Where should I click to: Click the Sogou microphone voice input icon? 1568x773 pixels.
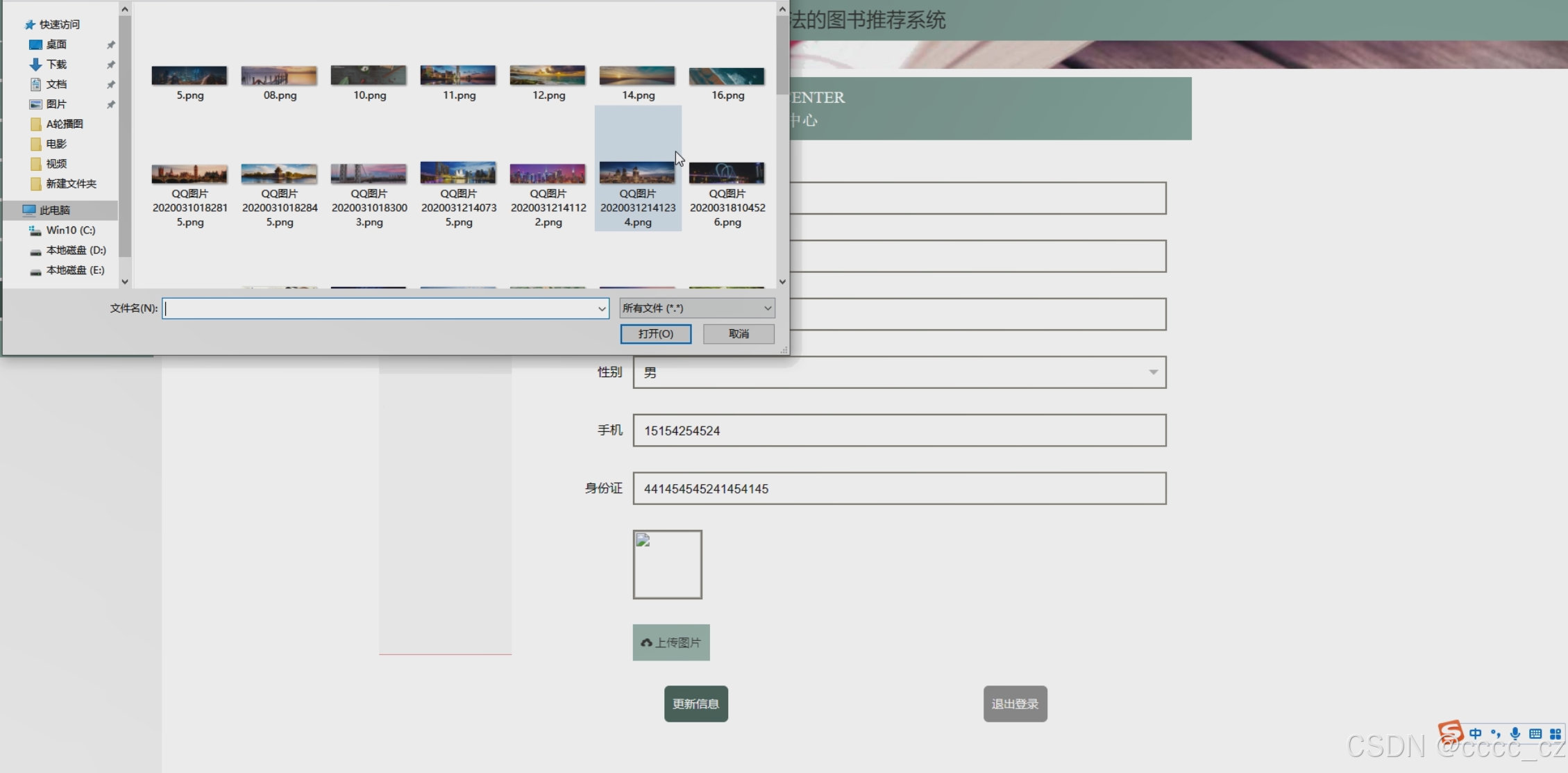[x=1515, y=734]
